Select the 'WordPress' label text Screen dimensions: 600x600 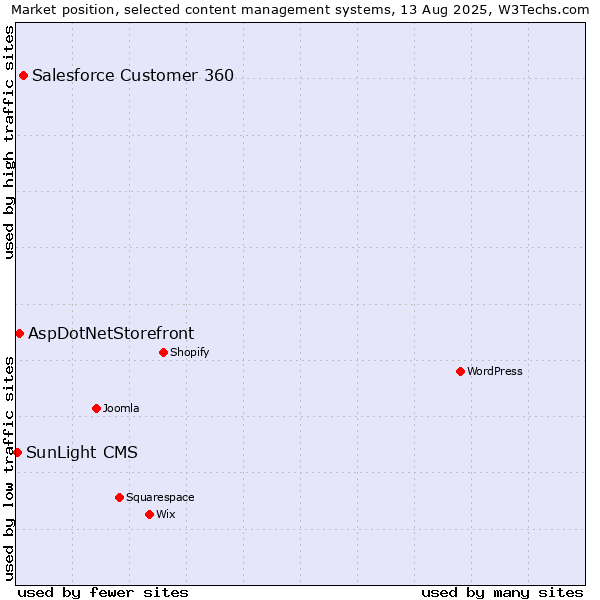[x=494, y=371]
